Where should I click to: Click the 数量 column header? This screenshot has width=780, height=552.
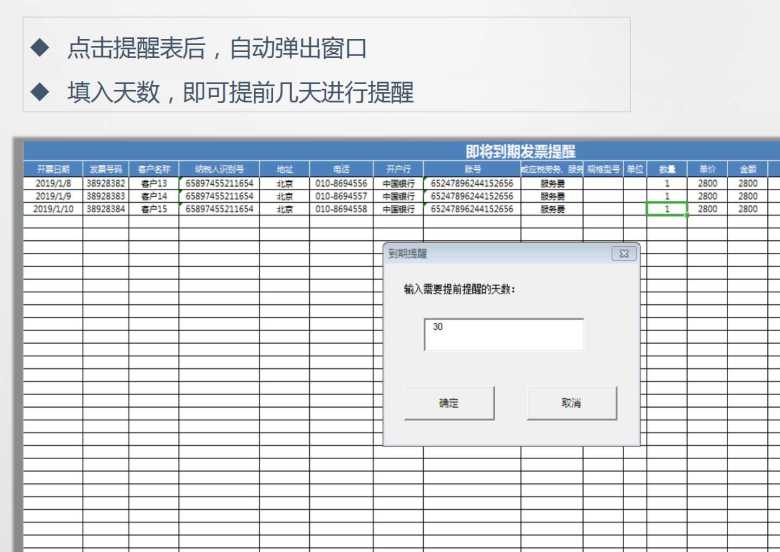(667, 169)
